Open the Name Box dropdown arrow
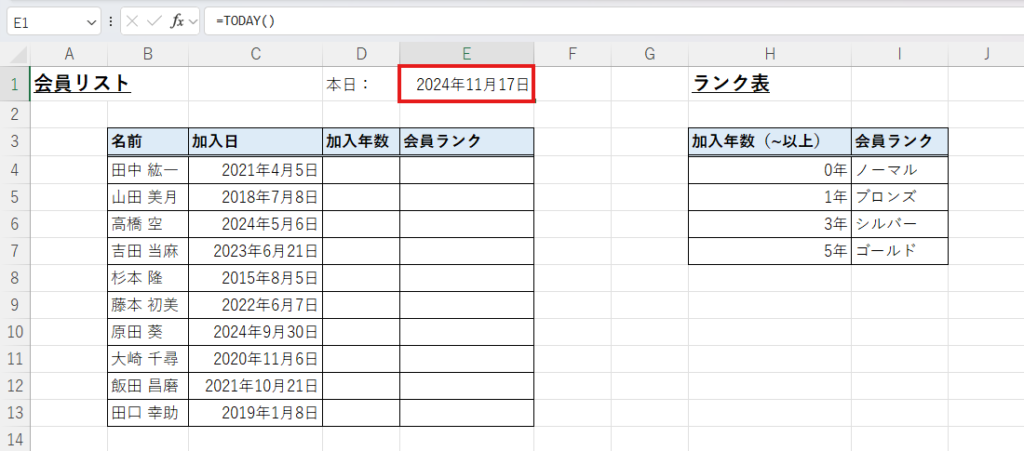Viewport: 1024px width, 451px height. click(x=92, y=21)
